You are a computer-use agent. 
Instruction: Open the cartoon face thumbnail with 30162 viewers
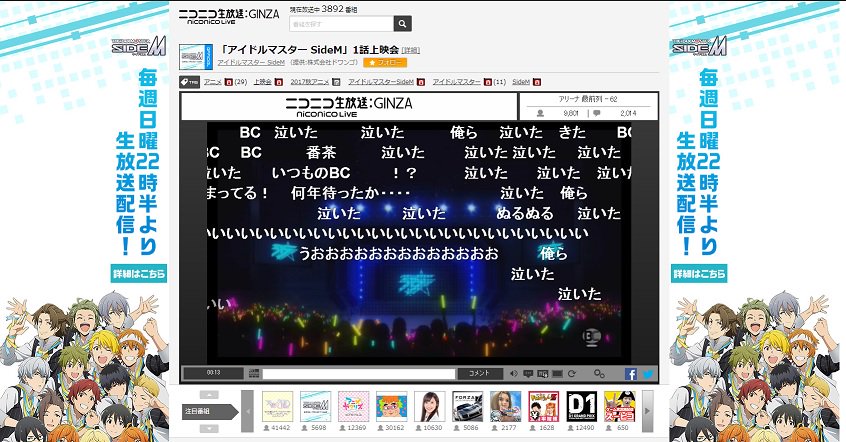[392, 407]
